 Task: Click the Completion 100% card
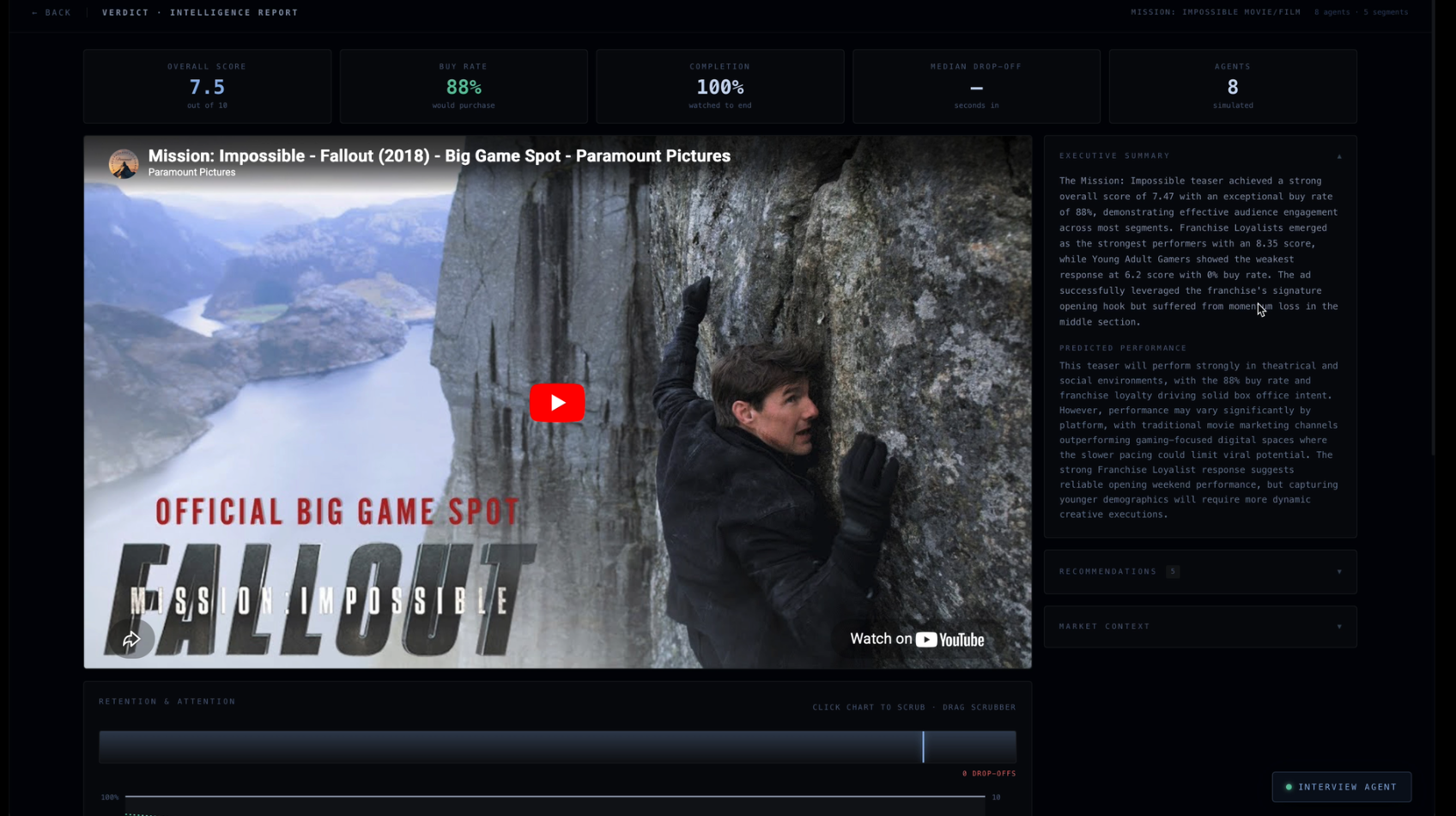pos(719,86)
